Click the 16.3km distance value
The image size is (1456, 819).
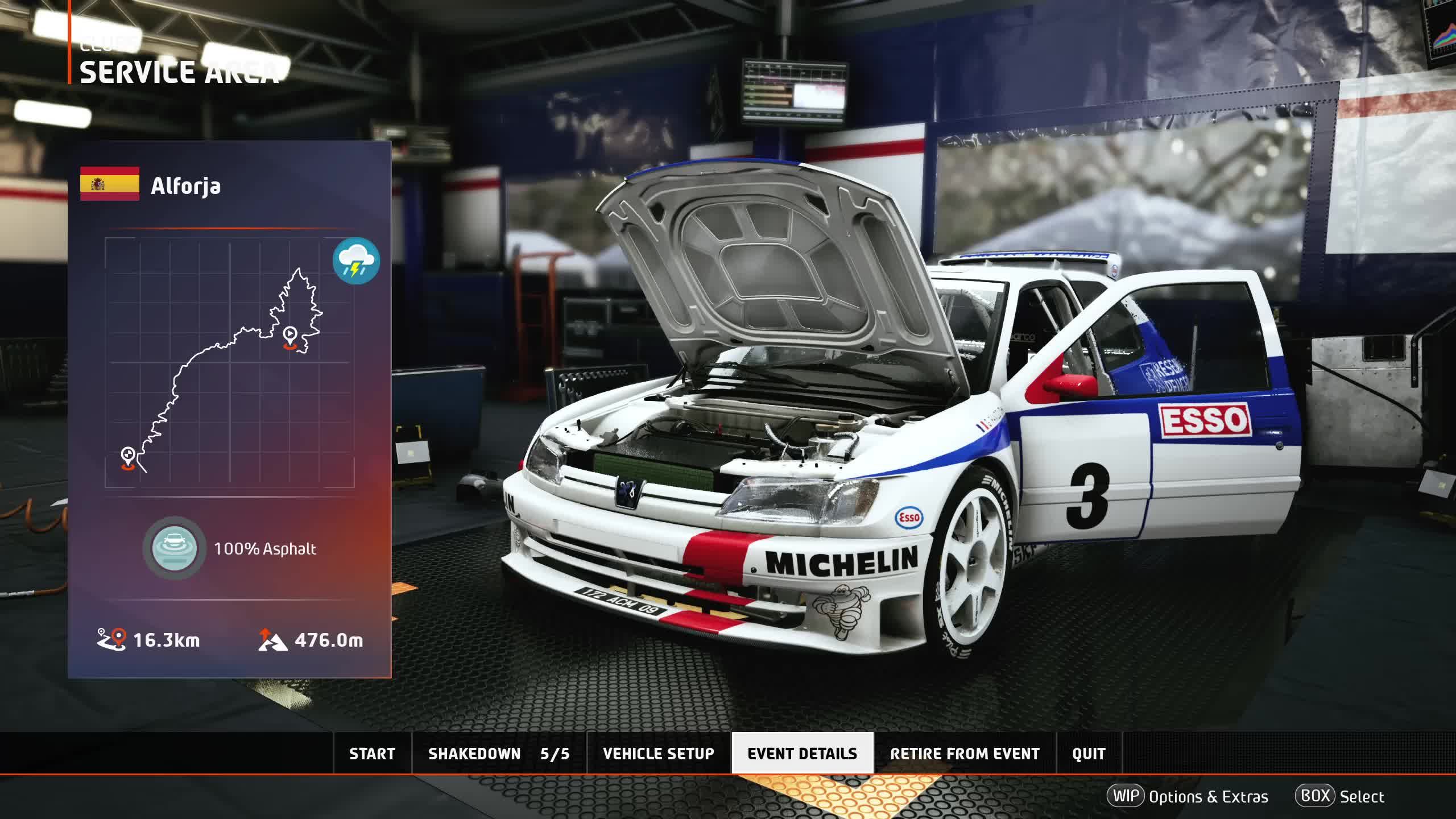[x=167, y=640]
